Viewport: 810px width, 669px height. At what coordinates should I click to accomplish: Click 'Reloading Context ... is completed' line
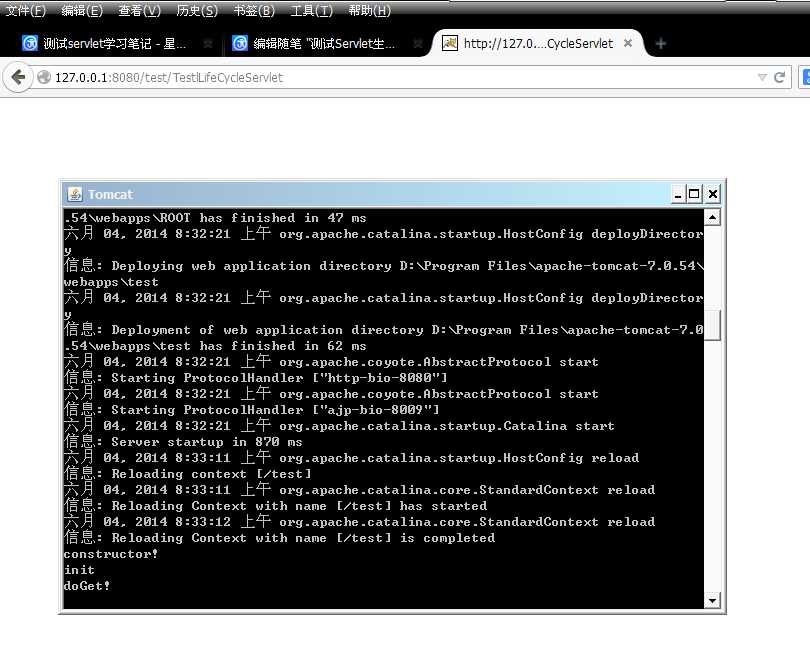click(x=279, y=538)
